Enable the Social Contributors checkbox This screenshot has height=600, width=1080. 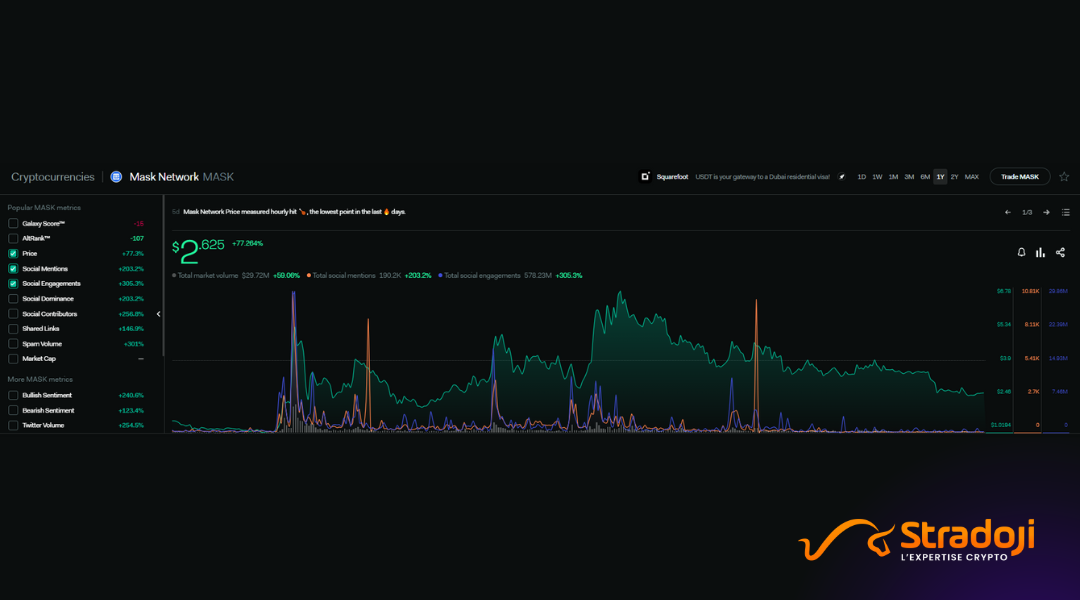13,314
